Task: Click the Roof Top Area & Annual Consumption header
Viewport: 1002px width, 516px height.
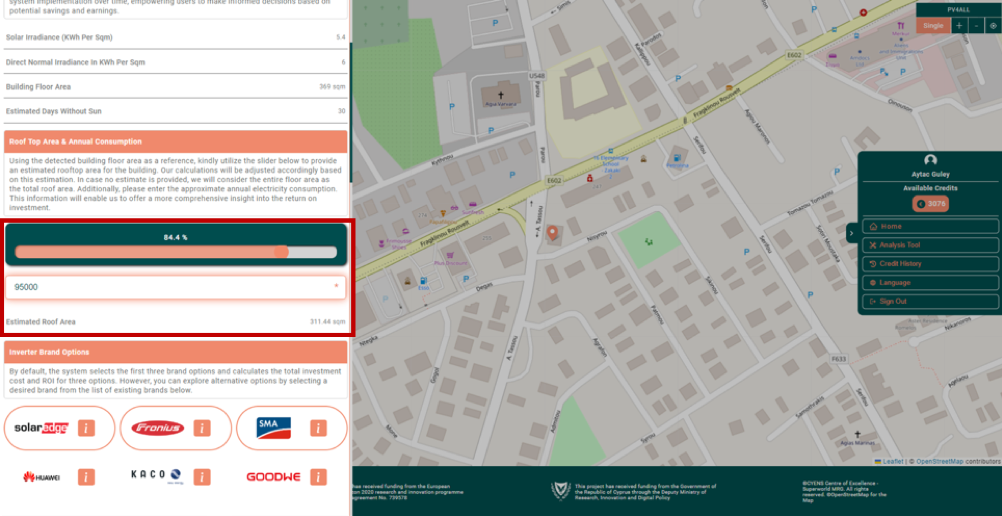Action: 176,141
